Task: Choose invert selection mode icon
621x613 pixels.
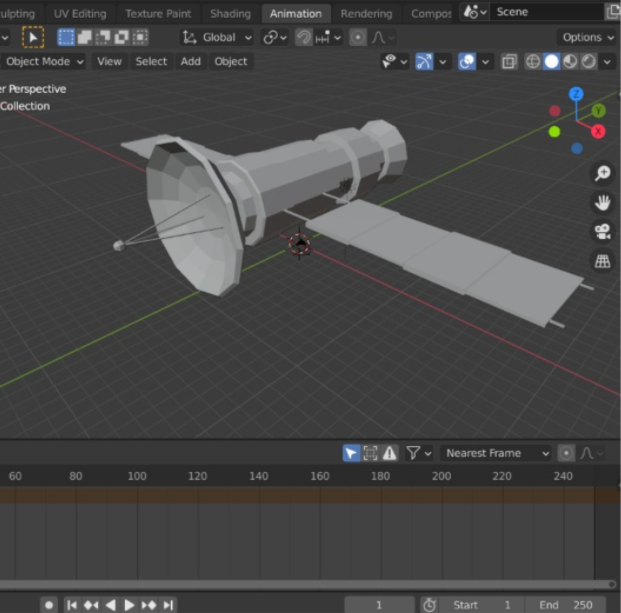Action: coord(122,38)
